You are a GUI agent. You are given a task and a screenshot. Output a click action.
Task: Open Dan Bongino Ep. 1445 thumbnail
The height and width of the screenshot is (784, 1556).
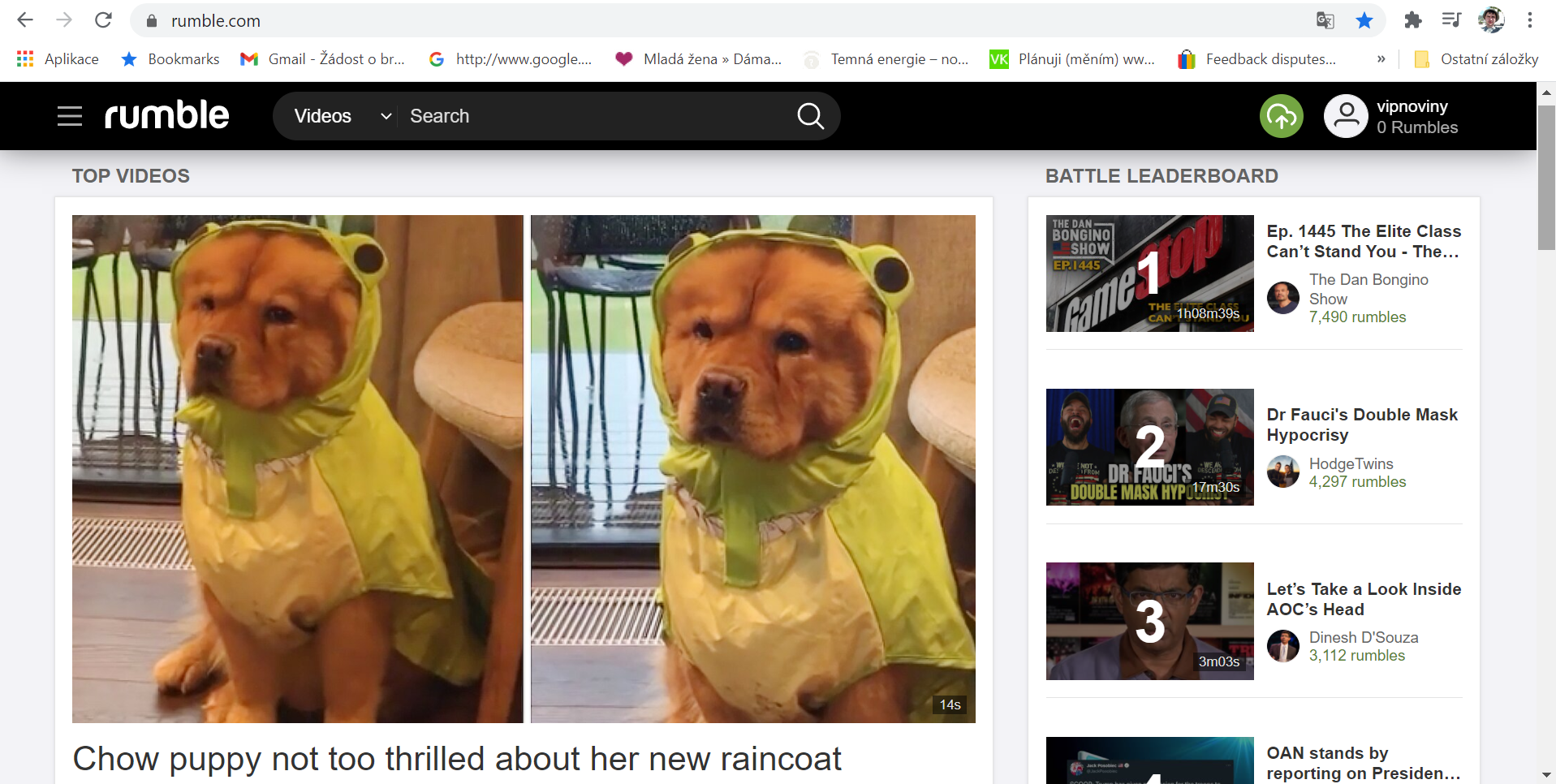click(x=1149, y=274)
